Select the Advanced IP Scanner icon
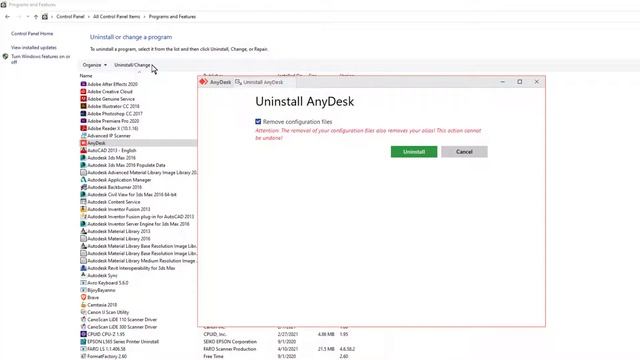This screenshot has width=640, height=360. 83,136
